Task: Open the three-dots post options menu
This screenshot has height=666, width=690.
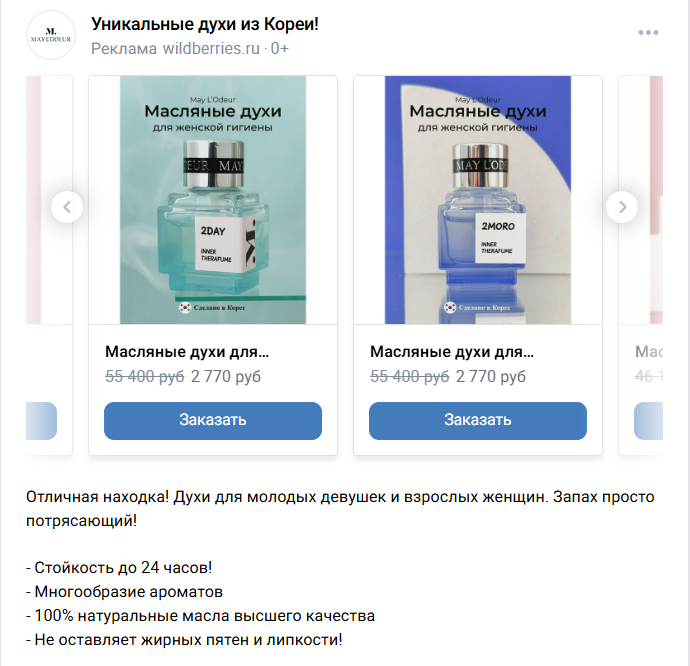Action: pyautogui.click(x=648, y=33)
